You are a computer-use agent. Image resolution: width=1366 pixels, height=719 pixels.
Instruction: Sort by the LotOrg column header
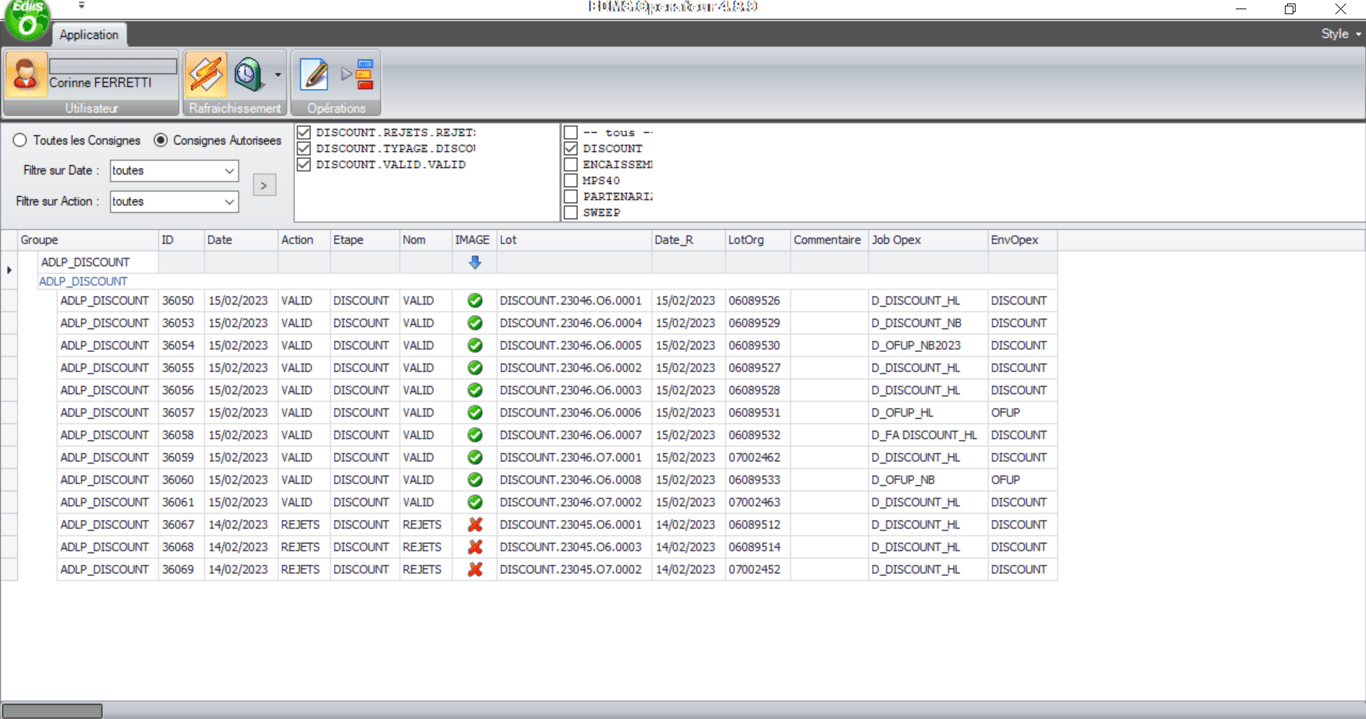point(758,240)
